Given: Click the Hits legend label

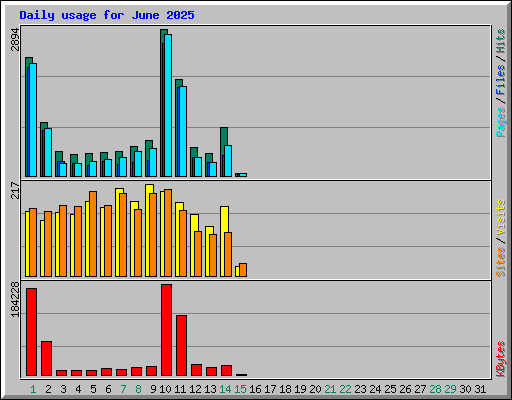Looking at the screenshot, I should pos(501,41).
